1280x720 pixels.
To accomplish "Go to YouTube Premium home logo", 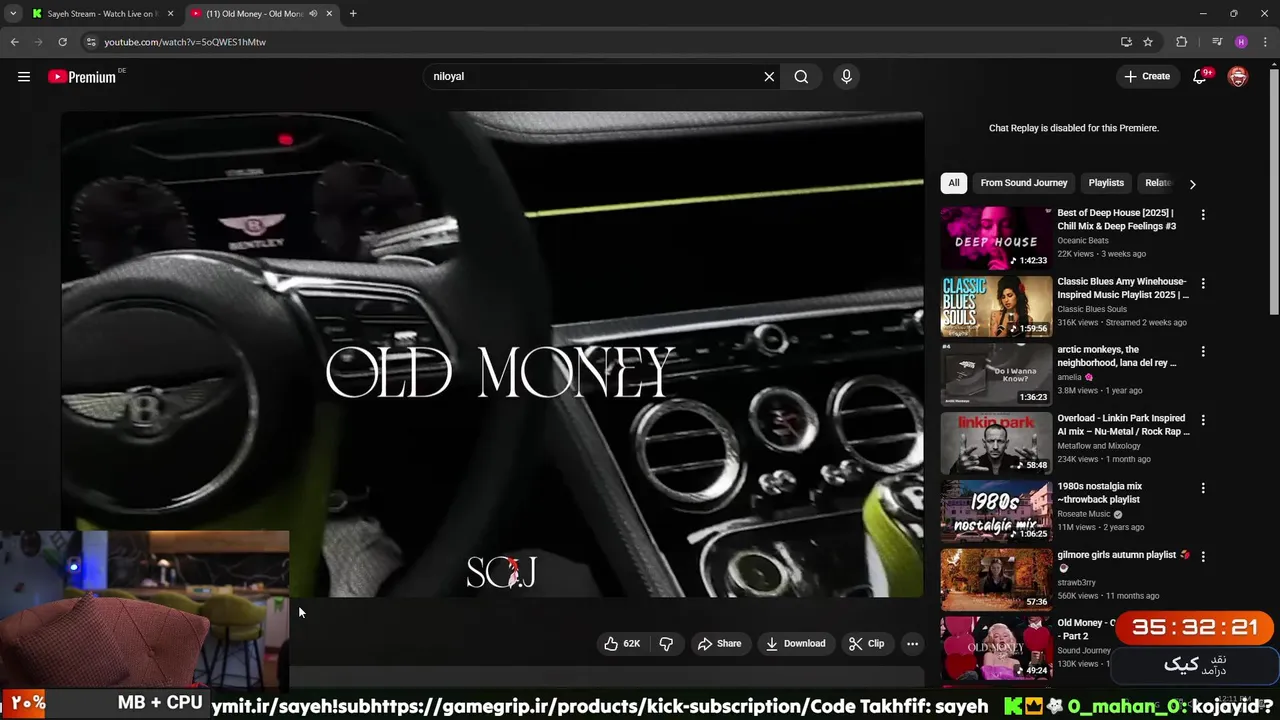I will coord(82,77).
